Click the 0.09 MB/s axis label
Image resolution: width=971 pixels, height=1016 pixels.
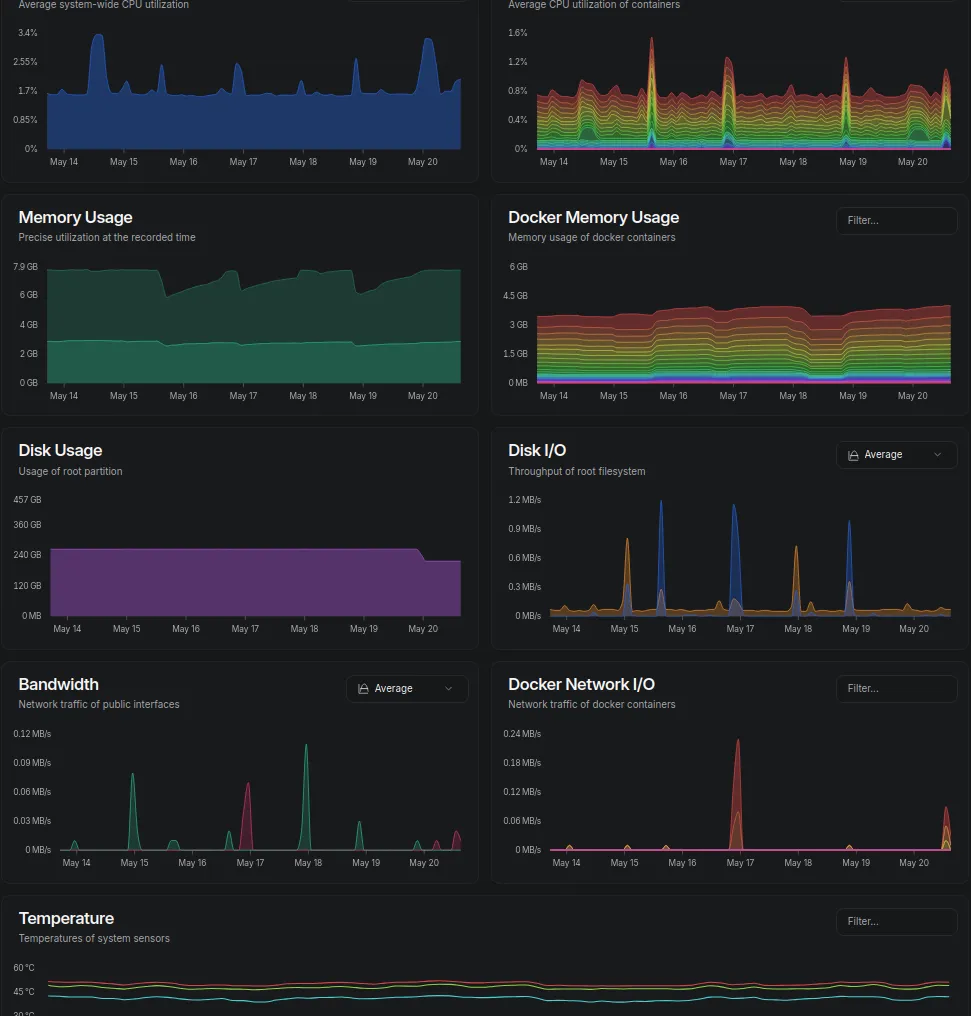pyautogui.click(x=32, y=763)
